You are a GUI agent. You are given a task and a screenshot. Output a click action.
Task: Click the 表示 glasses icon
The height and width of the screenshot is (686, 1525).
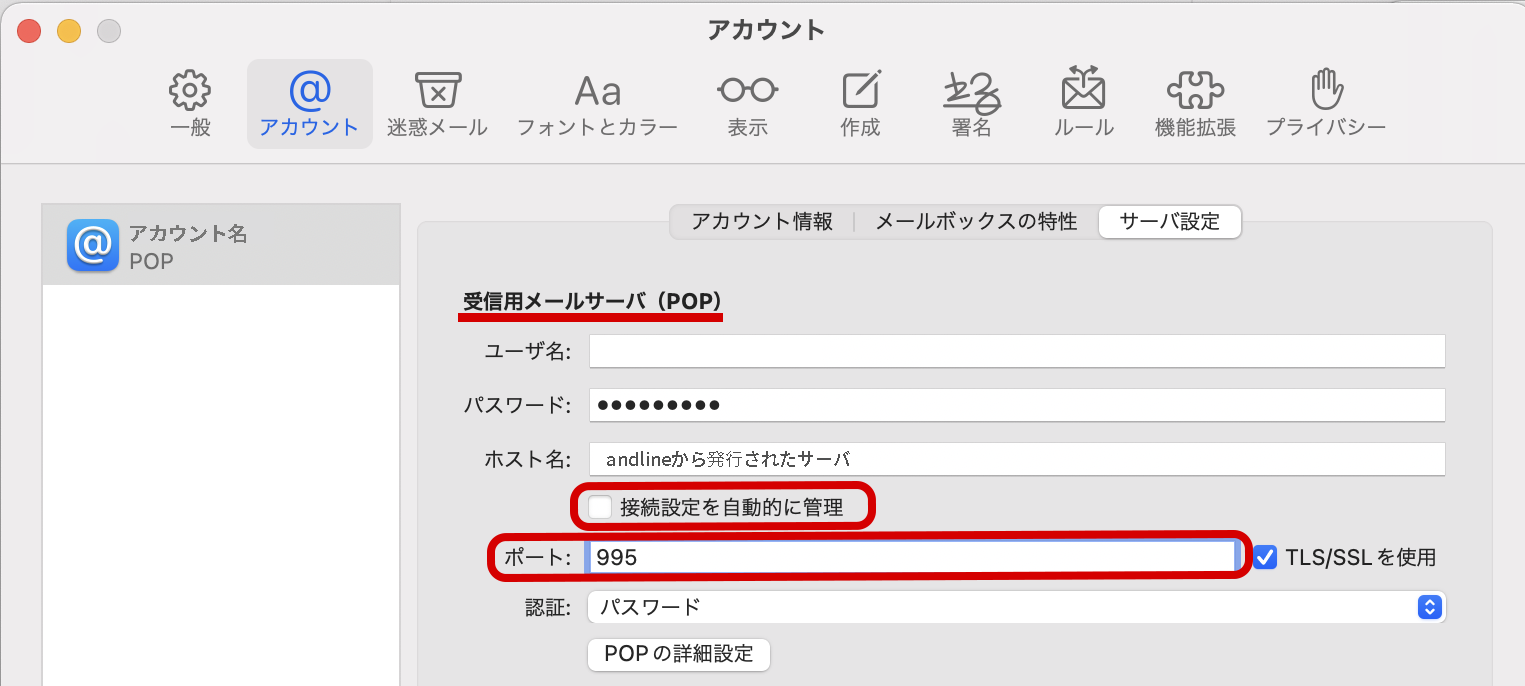tap(747, 92)
